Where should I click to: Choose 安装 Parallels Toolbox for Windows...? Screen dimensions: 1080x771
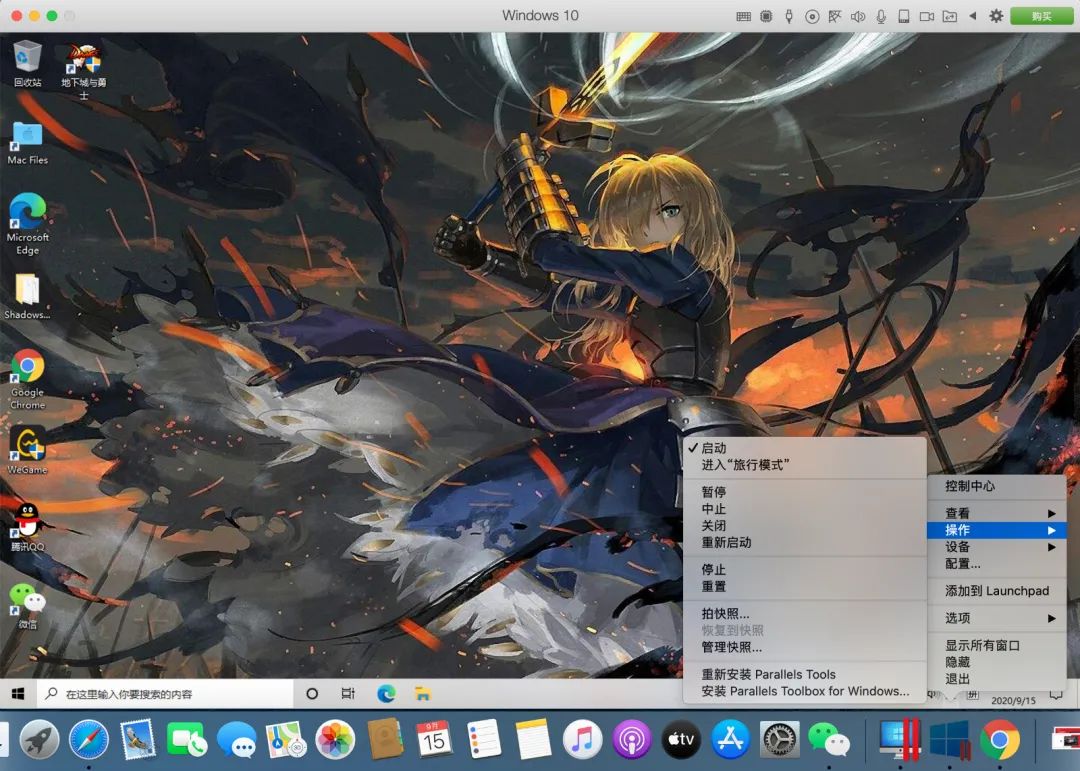[x=804, y=691]
